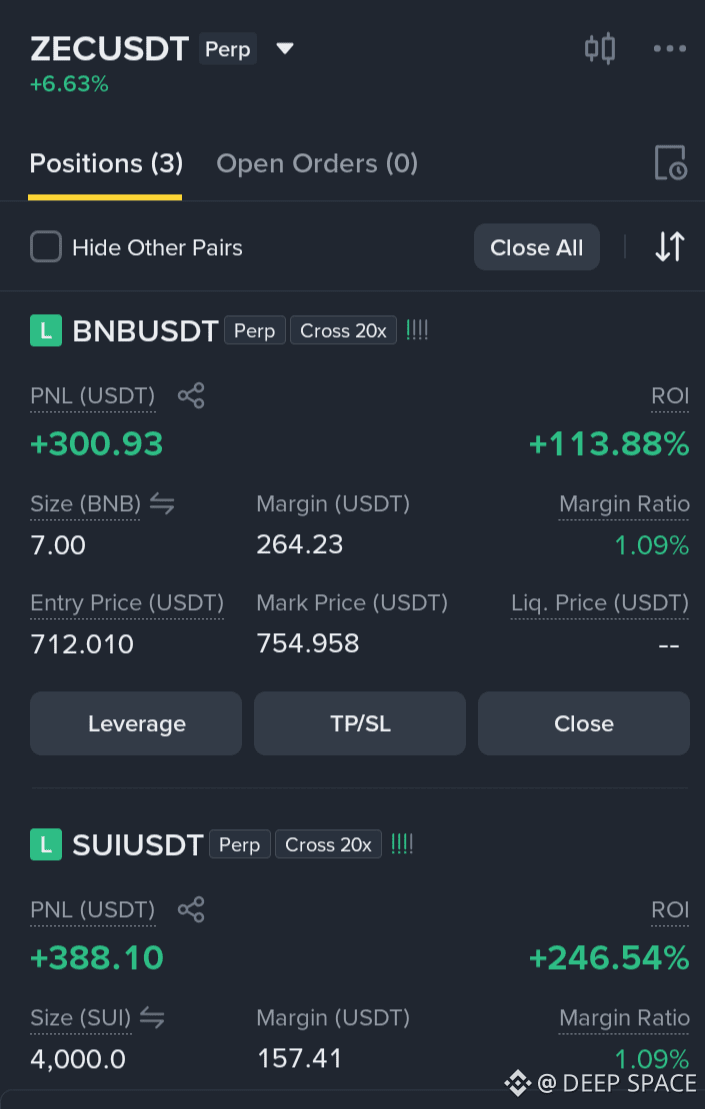Switch to the Open Orders (0) tab

click(317, 164)
